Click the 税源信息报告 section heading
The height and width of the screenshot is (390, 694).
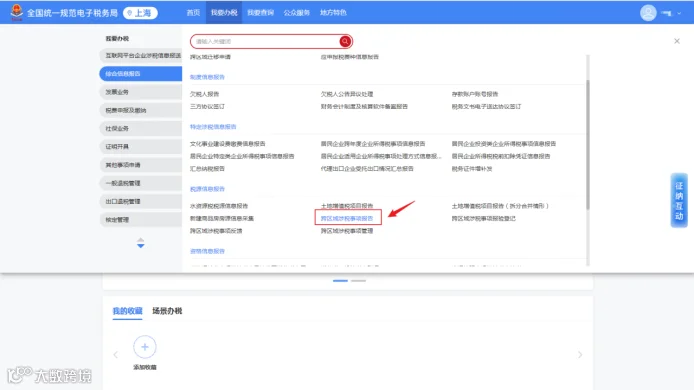tap(207, 189)
